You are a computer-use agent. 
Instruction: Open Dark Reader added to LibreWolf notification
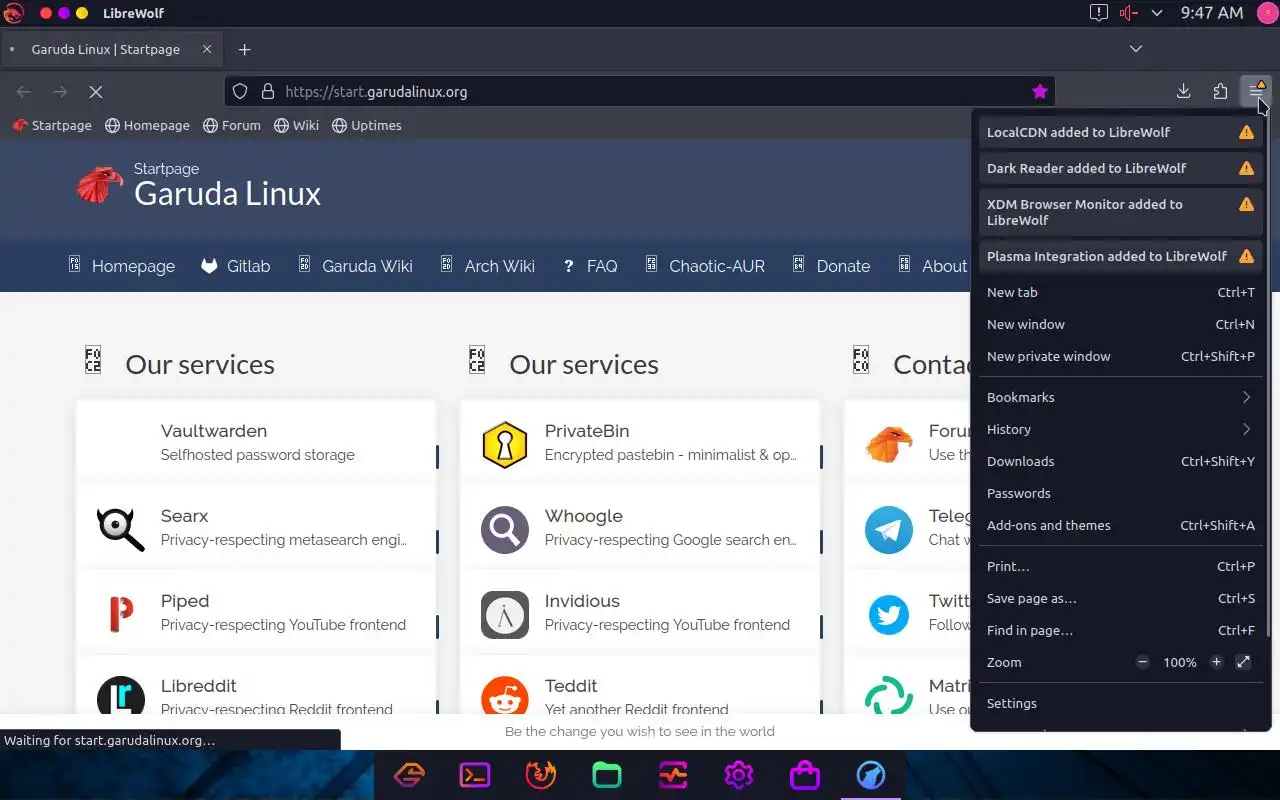(x=1120, y=168)
